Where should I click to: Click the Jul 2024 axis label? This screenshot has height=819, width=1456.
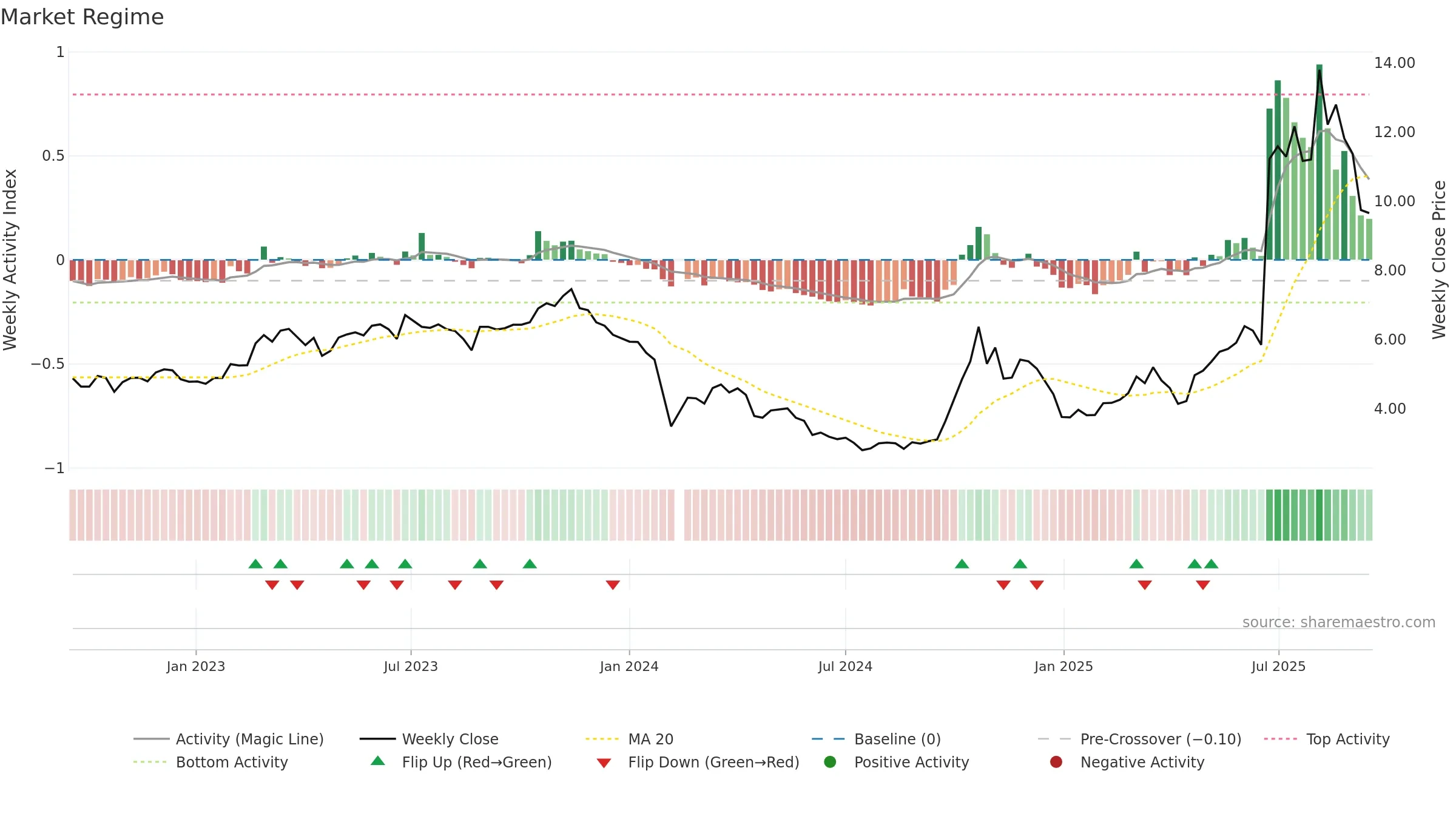[845, 666]
